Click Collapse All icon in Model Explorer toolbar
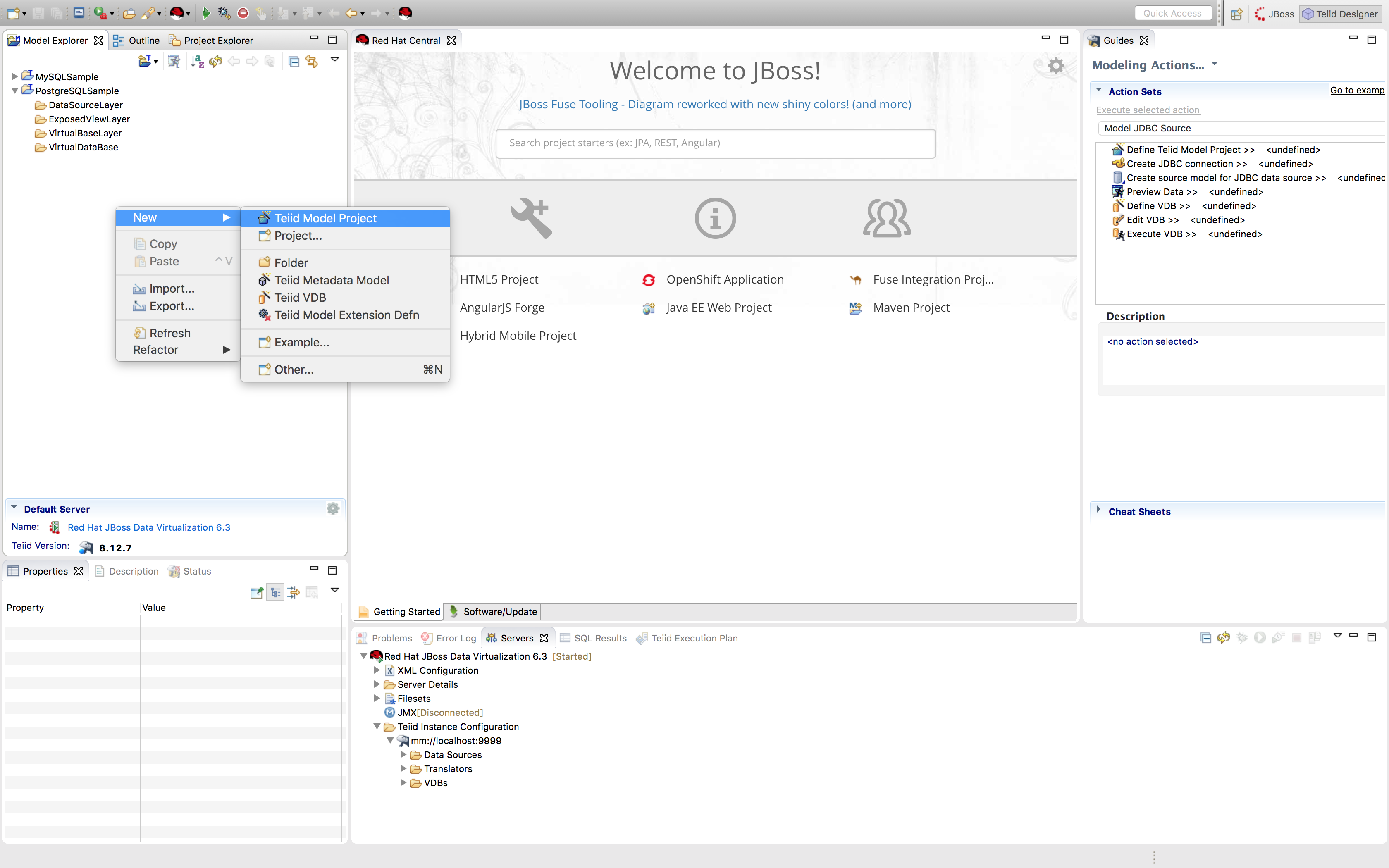 (293, 61)
